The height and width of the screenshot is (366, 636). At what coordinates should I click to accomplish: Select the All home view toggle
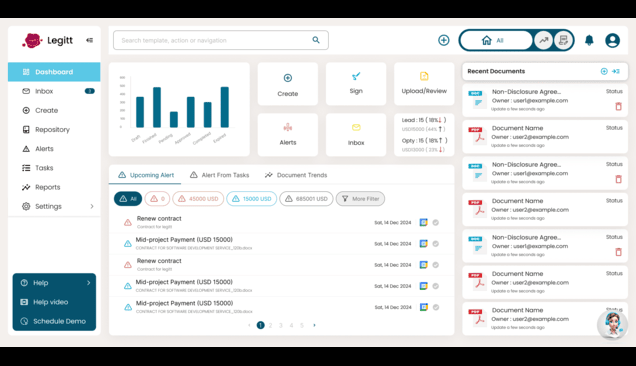pyautogui.click(x=497, y=40)
